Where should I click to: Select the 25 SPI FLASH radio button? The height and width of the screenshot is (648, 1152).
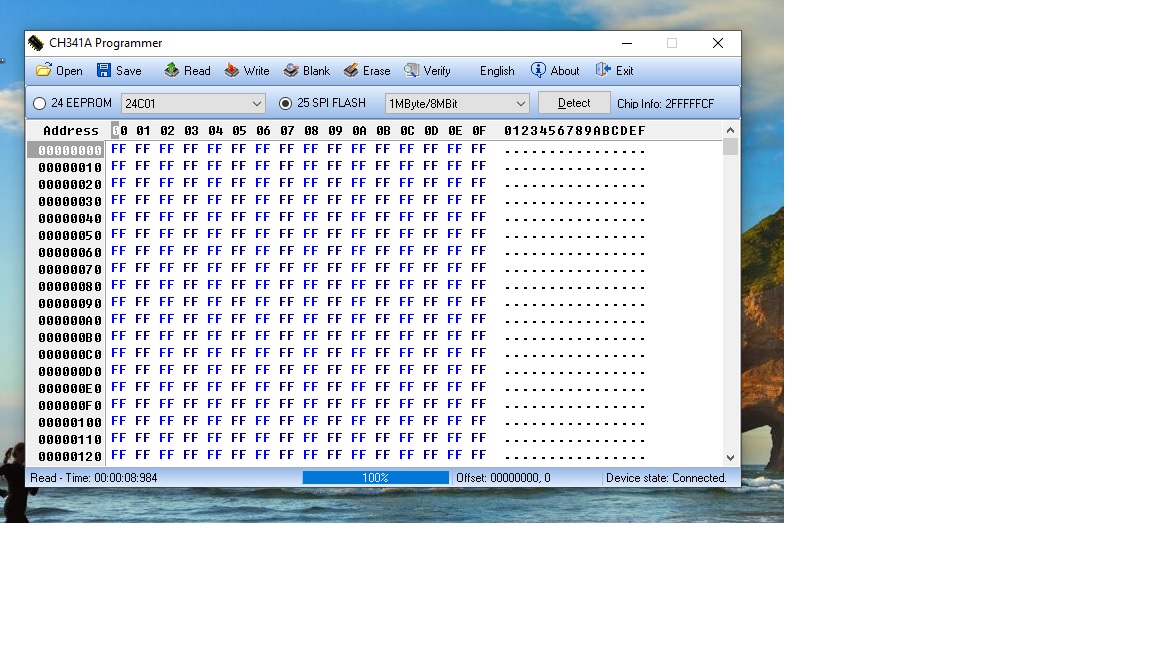285,104
